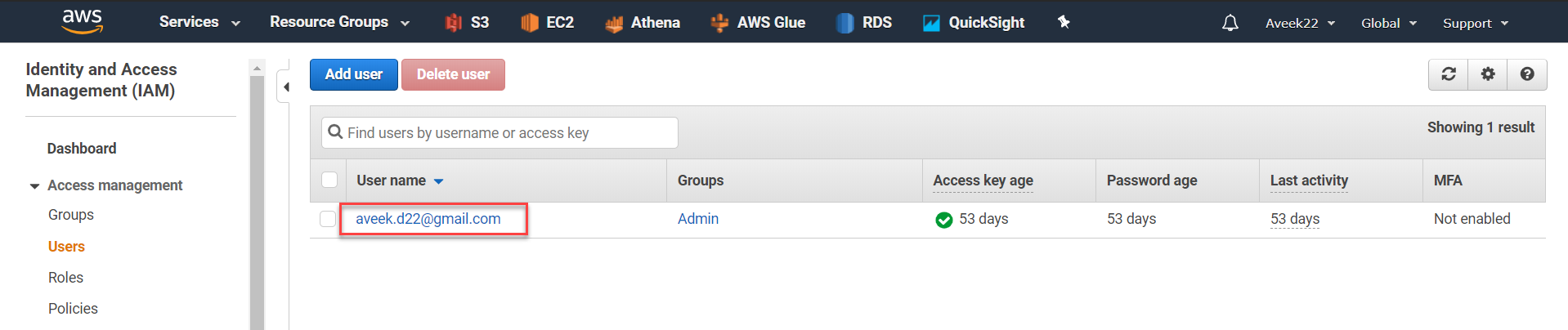Refresh the users list
The height and width of the screenshot is (330, 1568).
coord(1448,74)
